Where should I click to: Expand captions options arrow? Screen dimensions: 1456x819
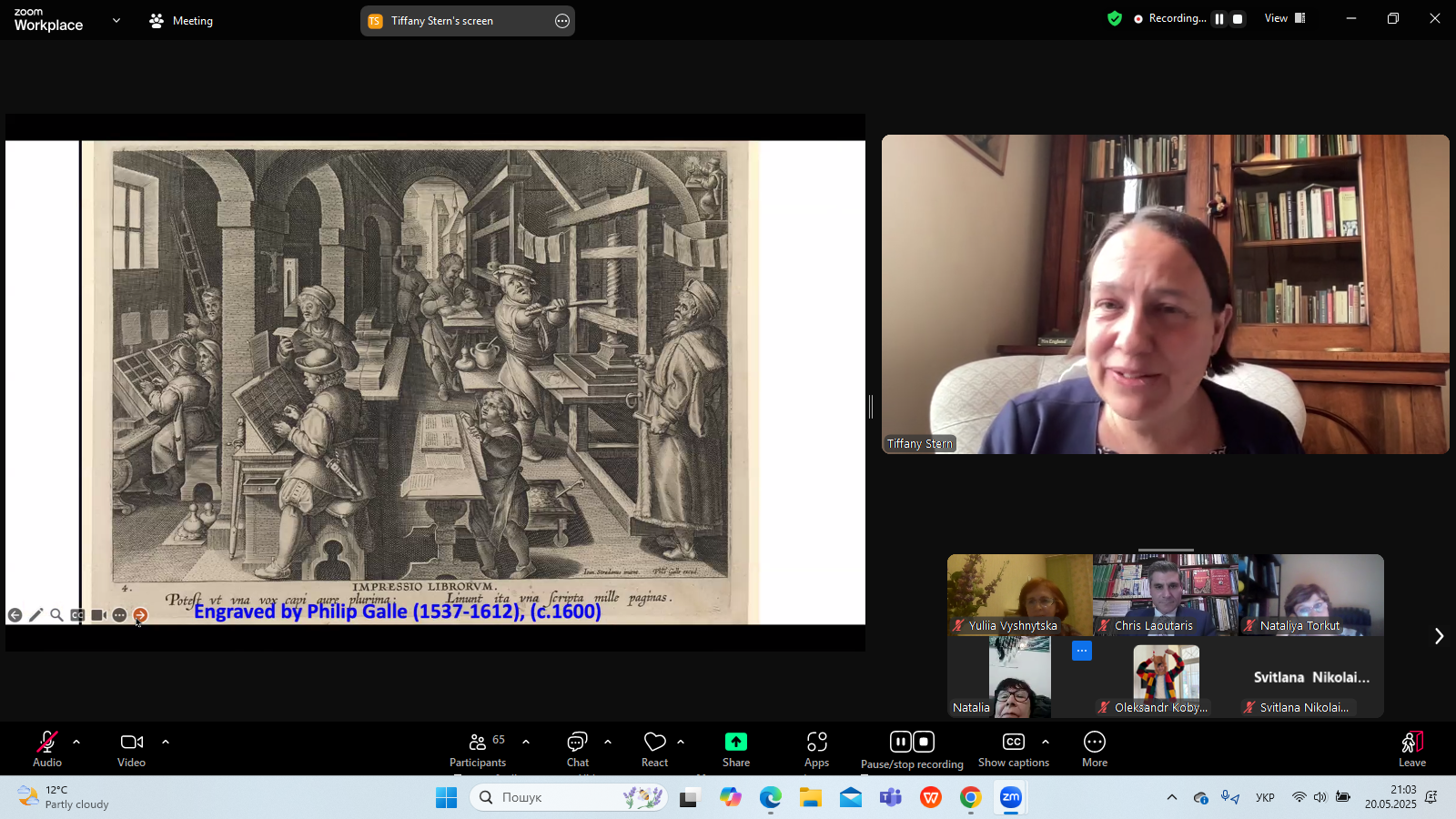pos(1046,742)
